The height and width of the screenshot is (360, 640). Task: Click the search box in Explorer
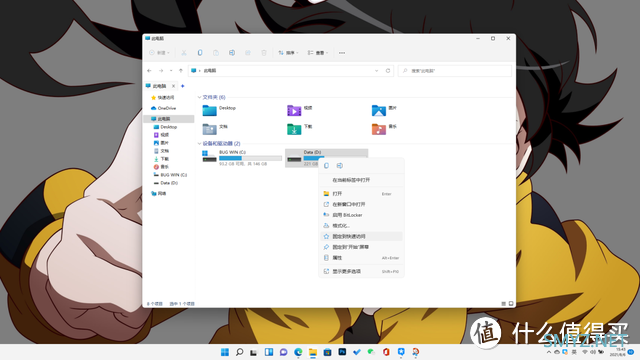coord(455,71)
